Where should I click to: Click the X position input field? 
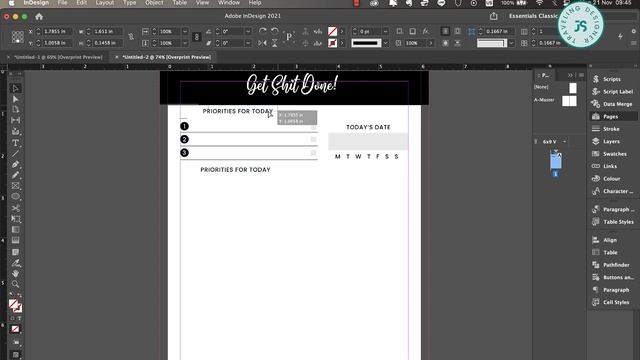pos(58,31)
